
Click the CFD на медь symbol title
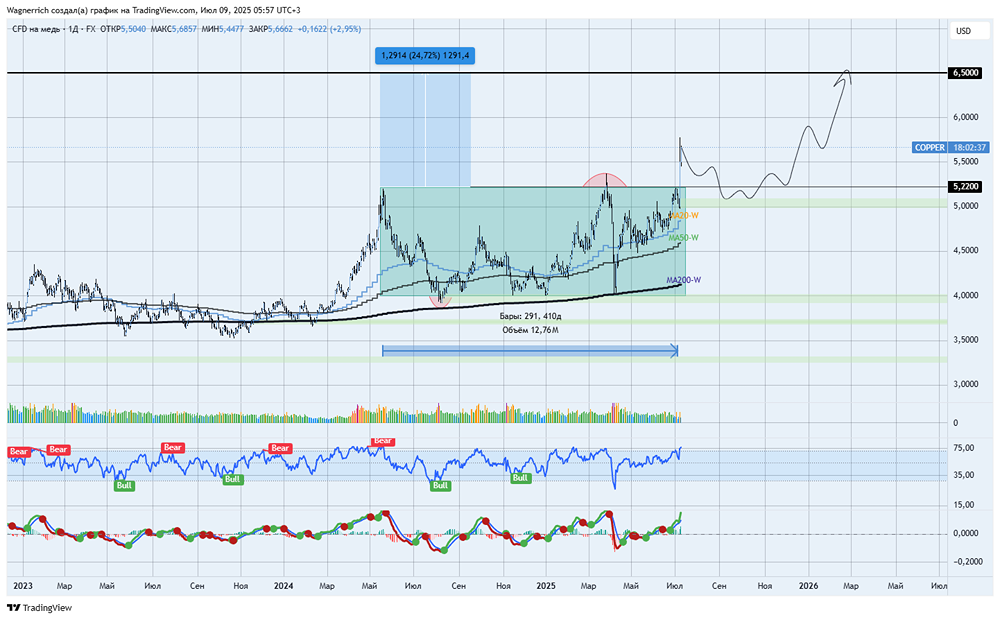pos(38,30)
